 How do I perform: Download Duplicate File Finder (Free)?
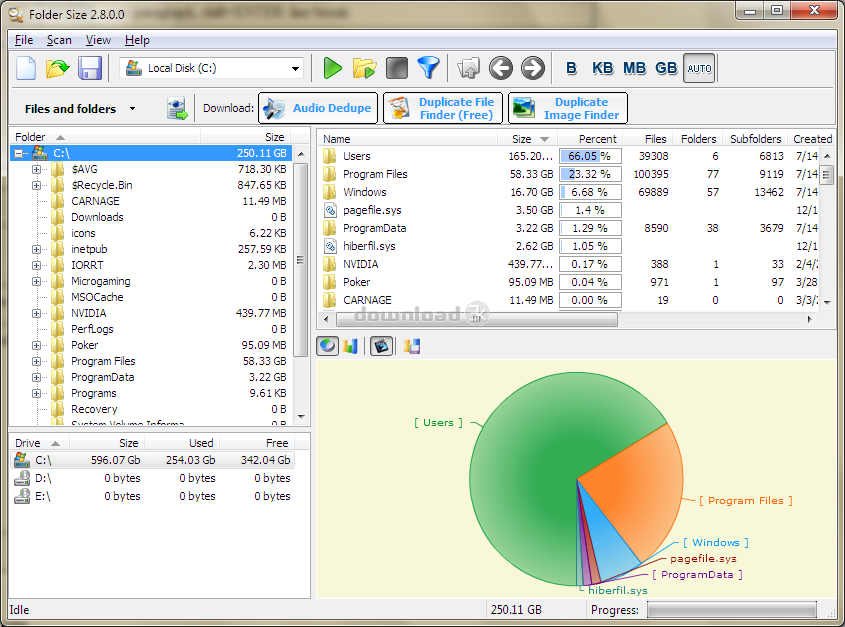pyautogui.click(x=443, y=108)
